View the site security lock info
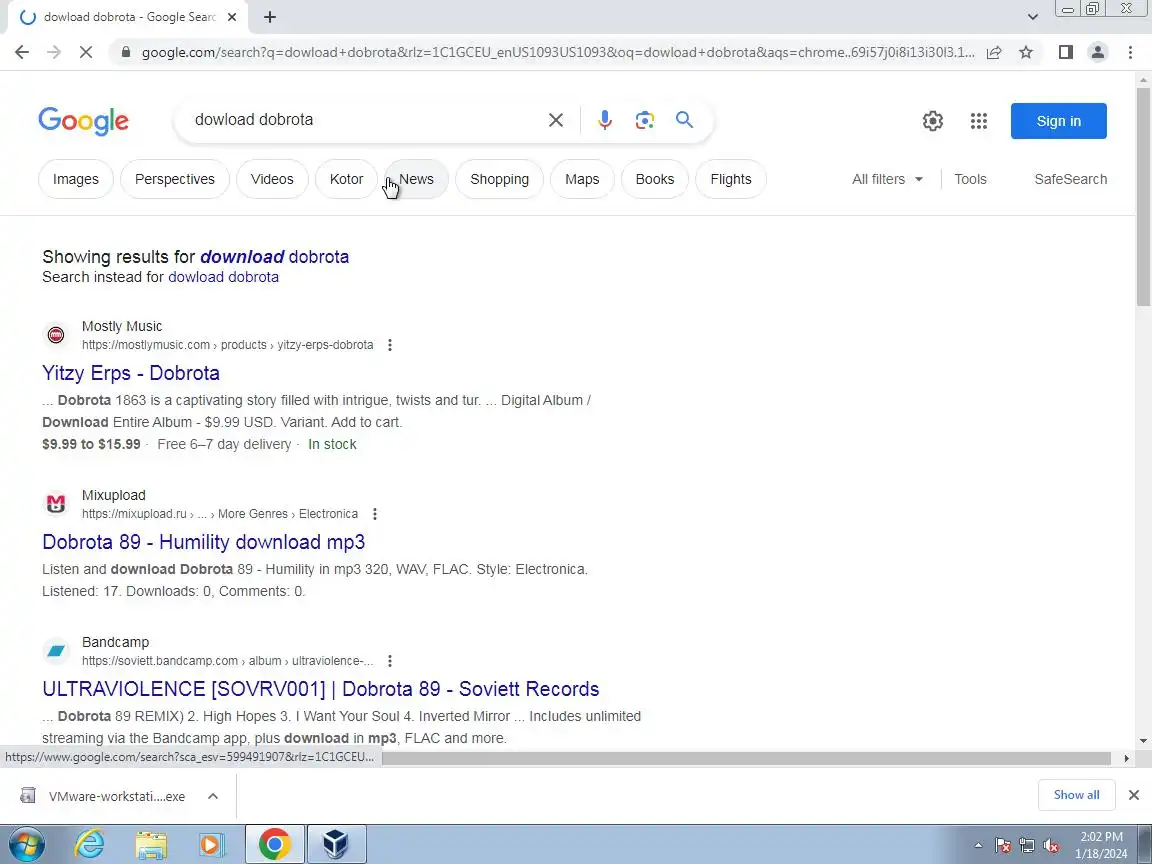Screen dimensions: 1152x864 pos(126,52)
